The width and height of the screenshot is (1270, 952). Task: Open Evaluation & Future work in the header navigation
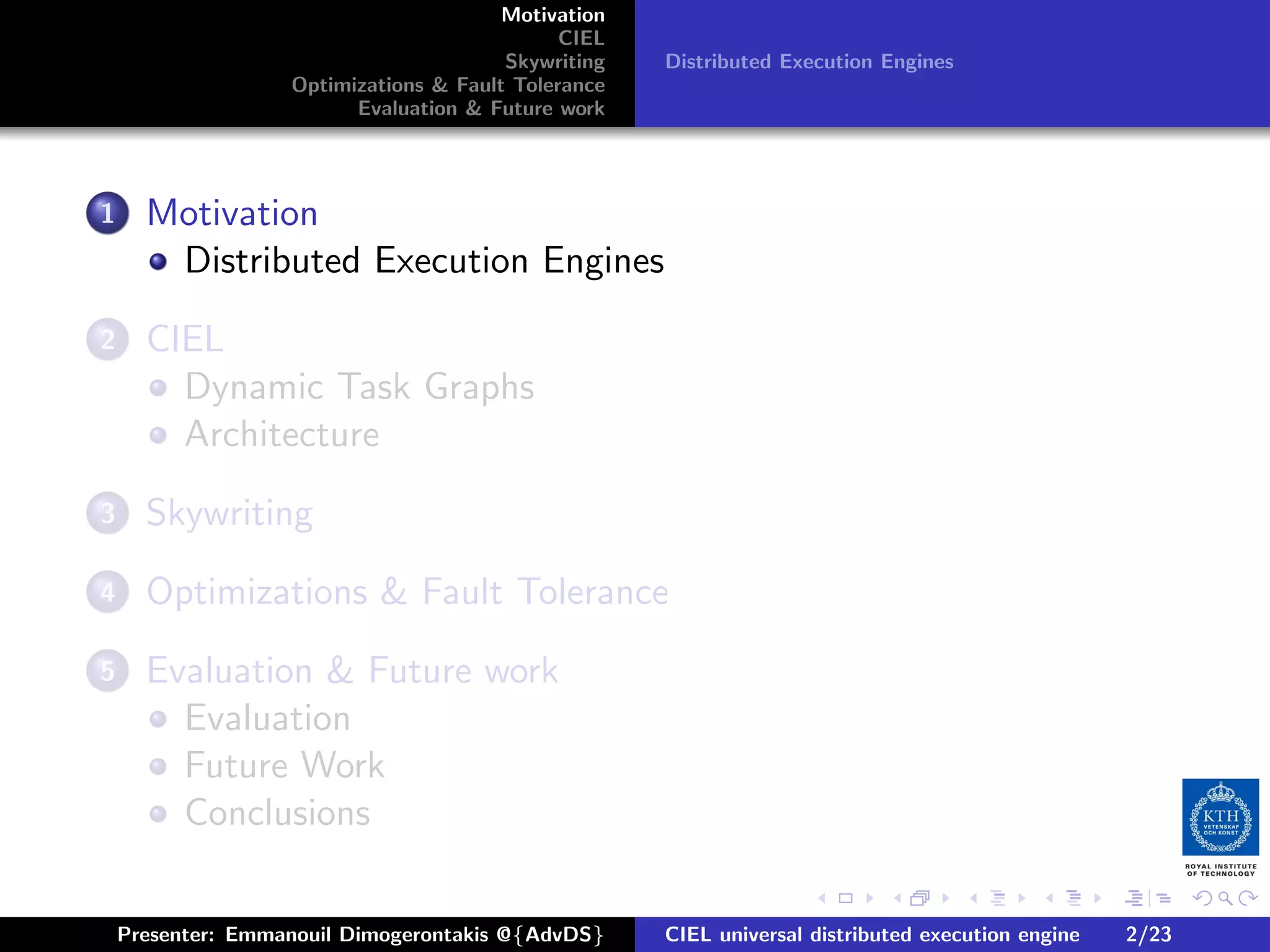[481, 108]
